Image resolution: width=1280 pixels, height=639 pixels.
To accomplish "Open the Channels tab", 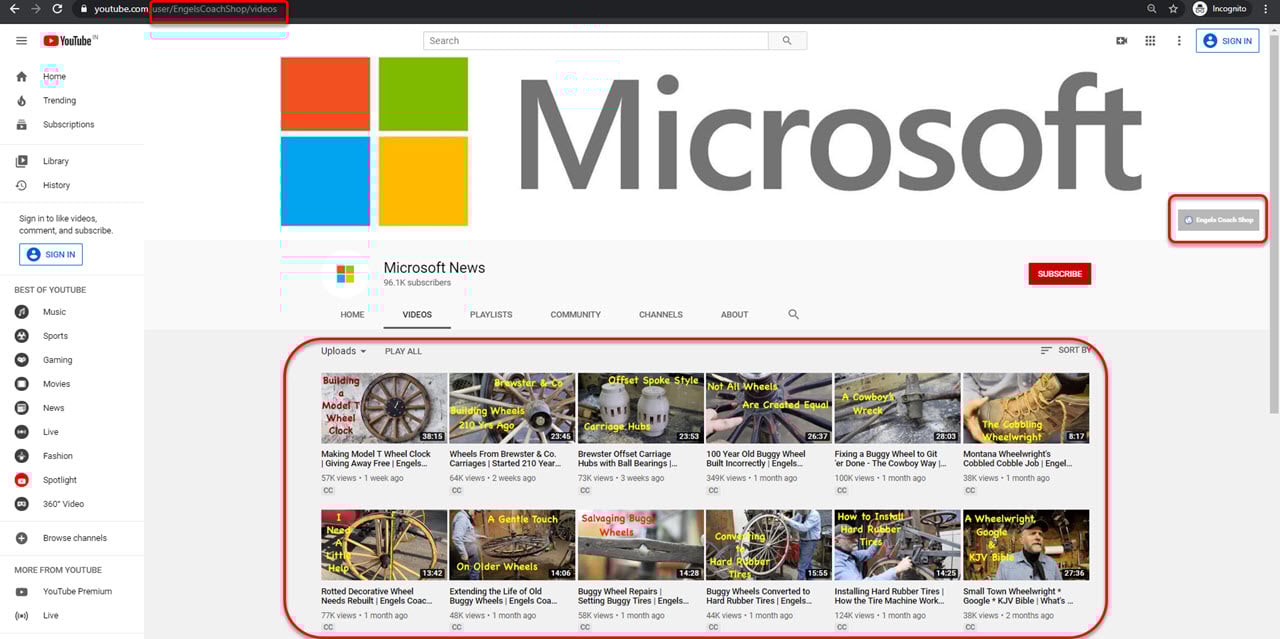I will pos(661,314).
